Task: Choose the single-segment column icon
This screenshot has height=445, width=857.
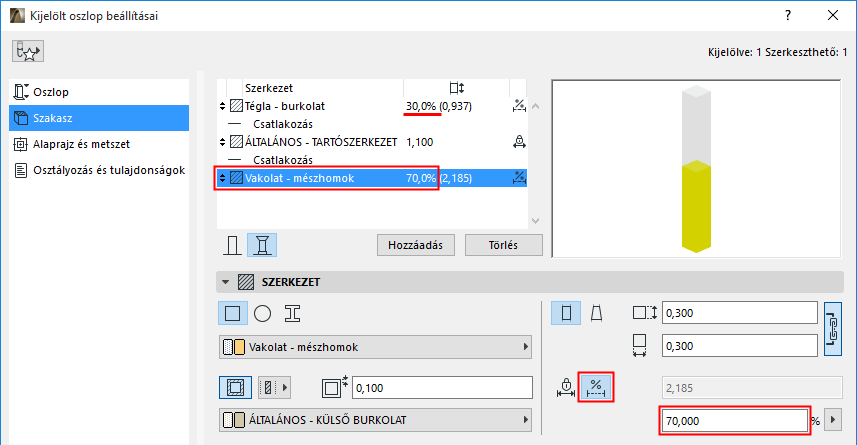Action: click(234, 244)
